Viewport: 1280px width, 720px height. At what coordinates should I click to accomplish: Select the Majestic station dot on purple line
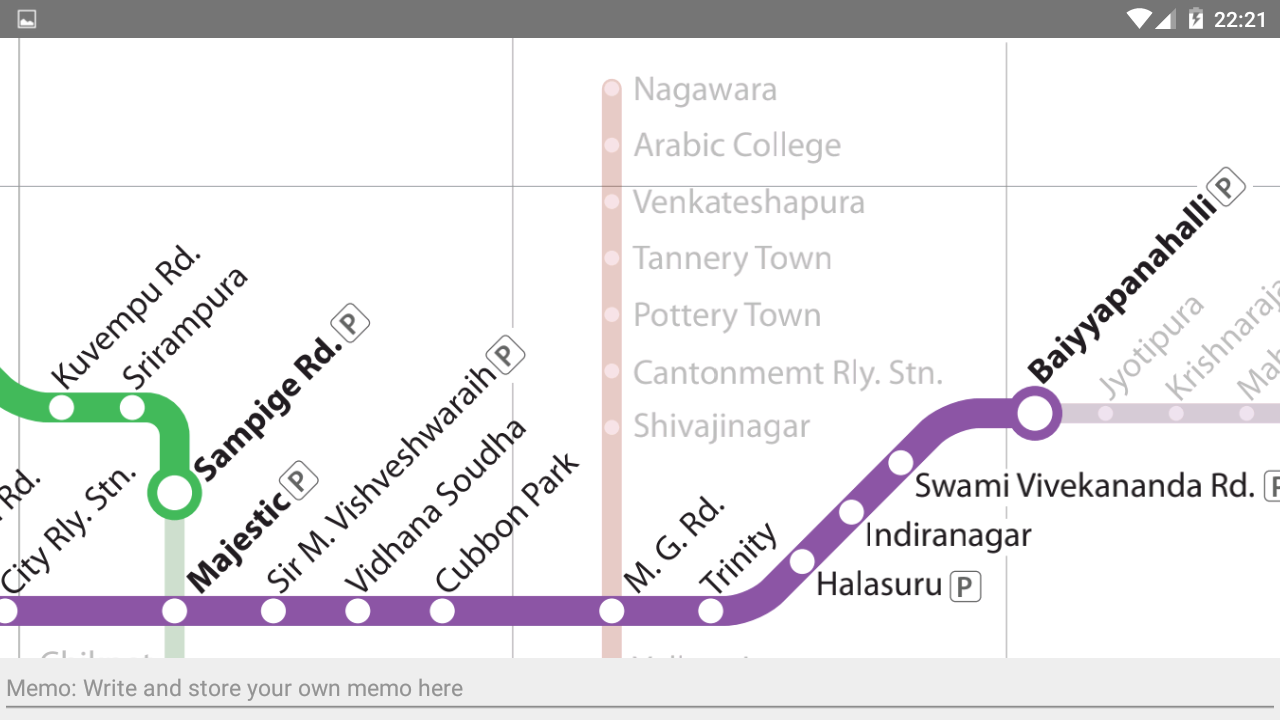coord(175,611)
